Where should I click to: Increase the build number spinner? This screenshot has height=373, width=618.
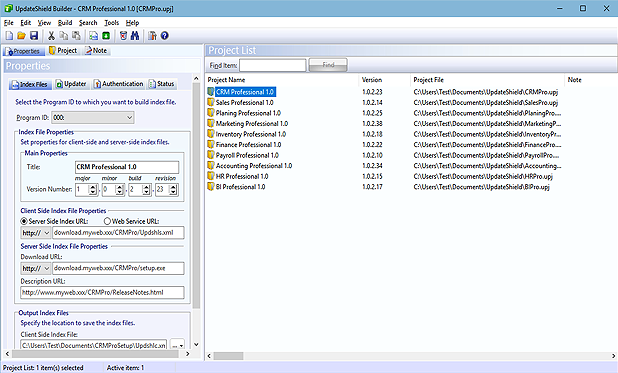coord(146,187)
